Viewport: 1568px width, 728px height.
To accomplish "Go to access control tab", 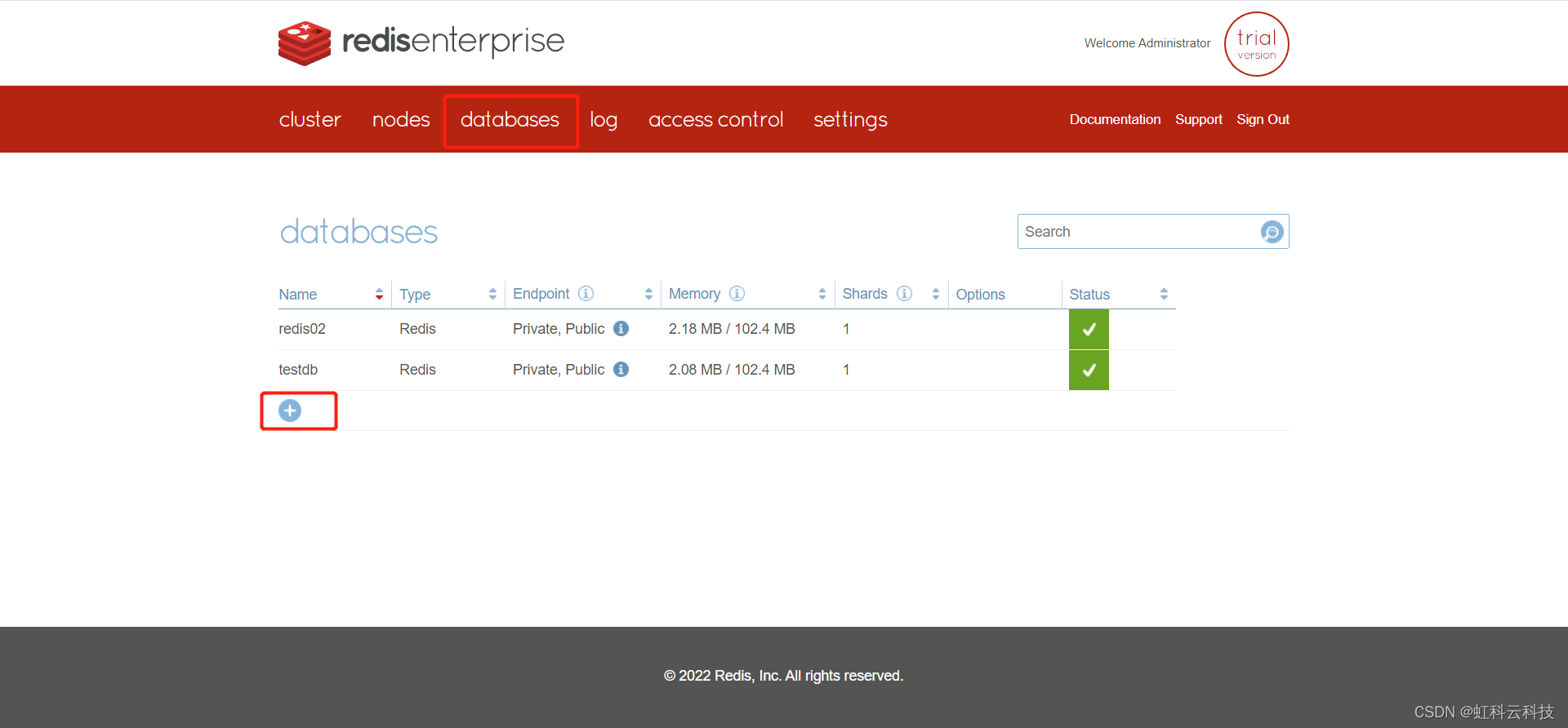I will pyautogui.click(x=715, y=120).
